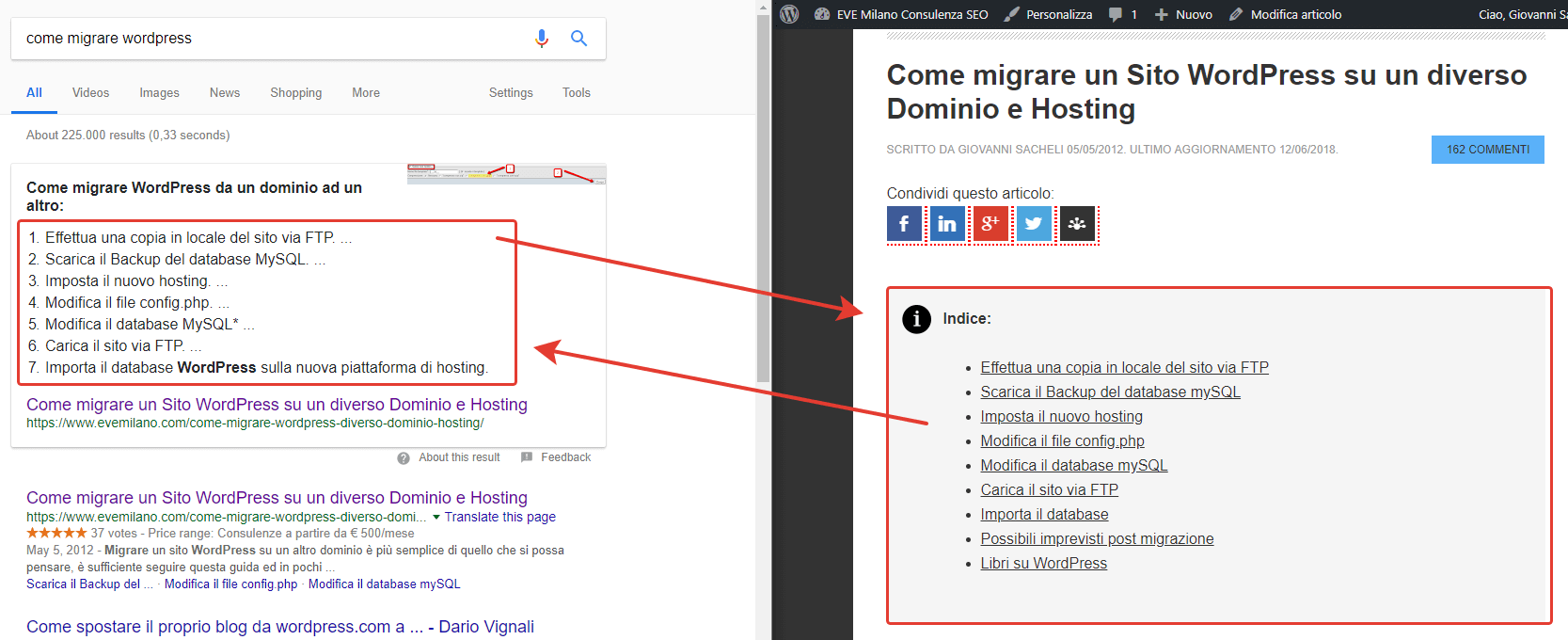Open the Shopping search tab
The image size is (1568, 640).
pos(296,93)
